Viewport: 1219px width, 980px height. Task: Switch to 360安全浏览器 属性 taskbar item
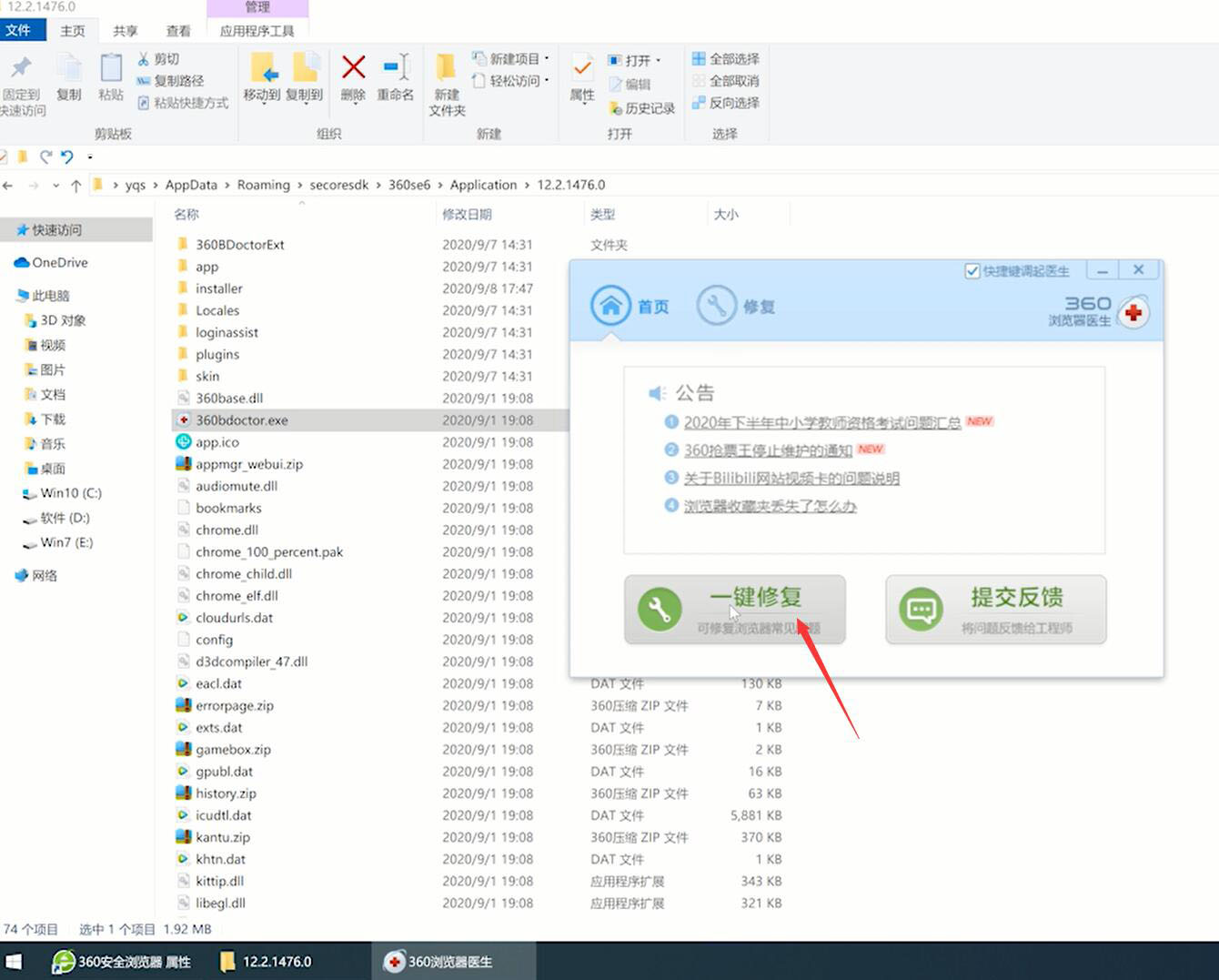[122, 962]
